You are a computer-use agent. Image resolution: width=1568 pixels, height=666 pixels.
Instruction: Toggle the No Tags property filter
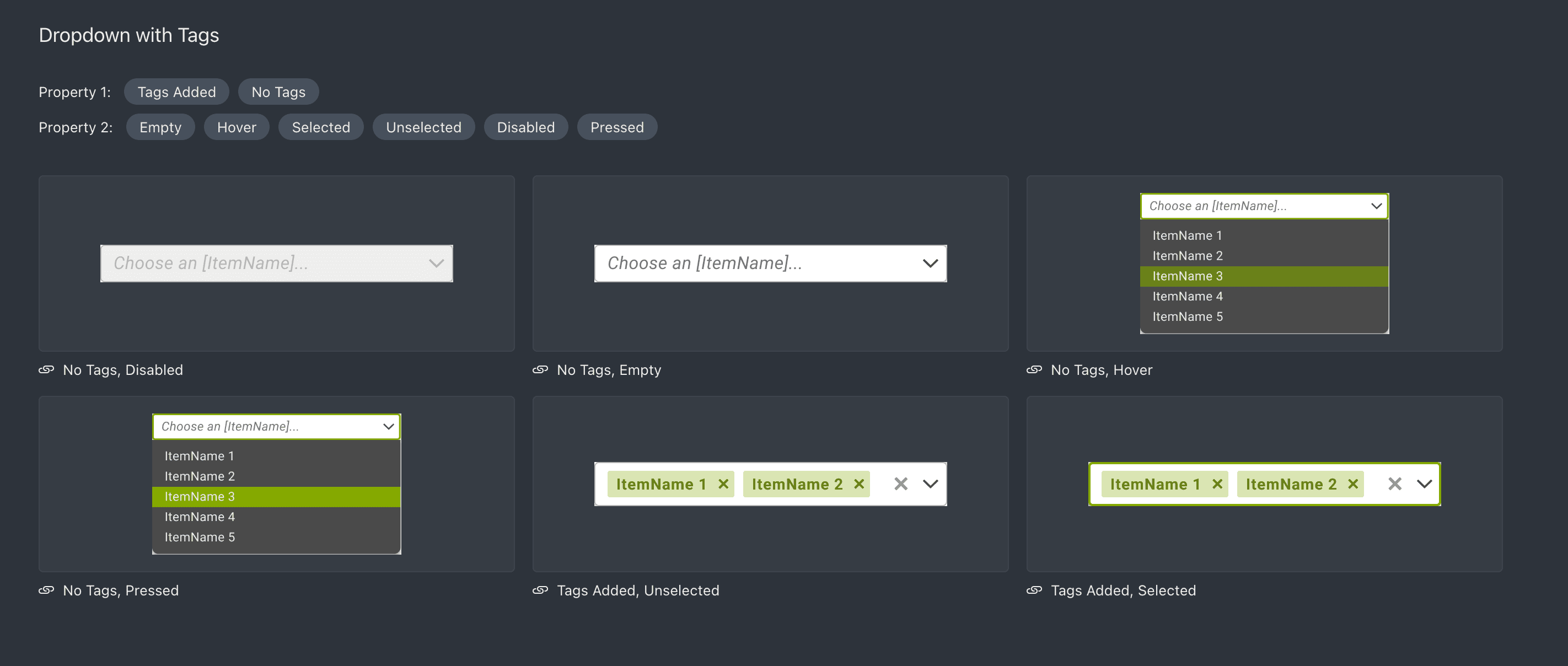click(x=278, y=92)
